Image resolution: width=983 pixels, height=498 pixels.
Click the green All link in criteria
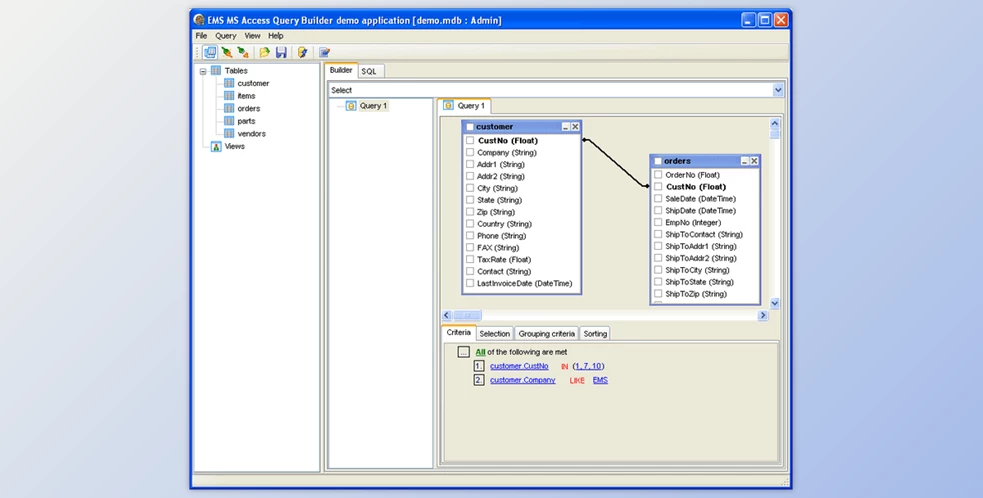click(480, 352)
